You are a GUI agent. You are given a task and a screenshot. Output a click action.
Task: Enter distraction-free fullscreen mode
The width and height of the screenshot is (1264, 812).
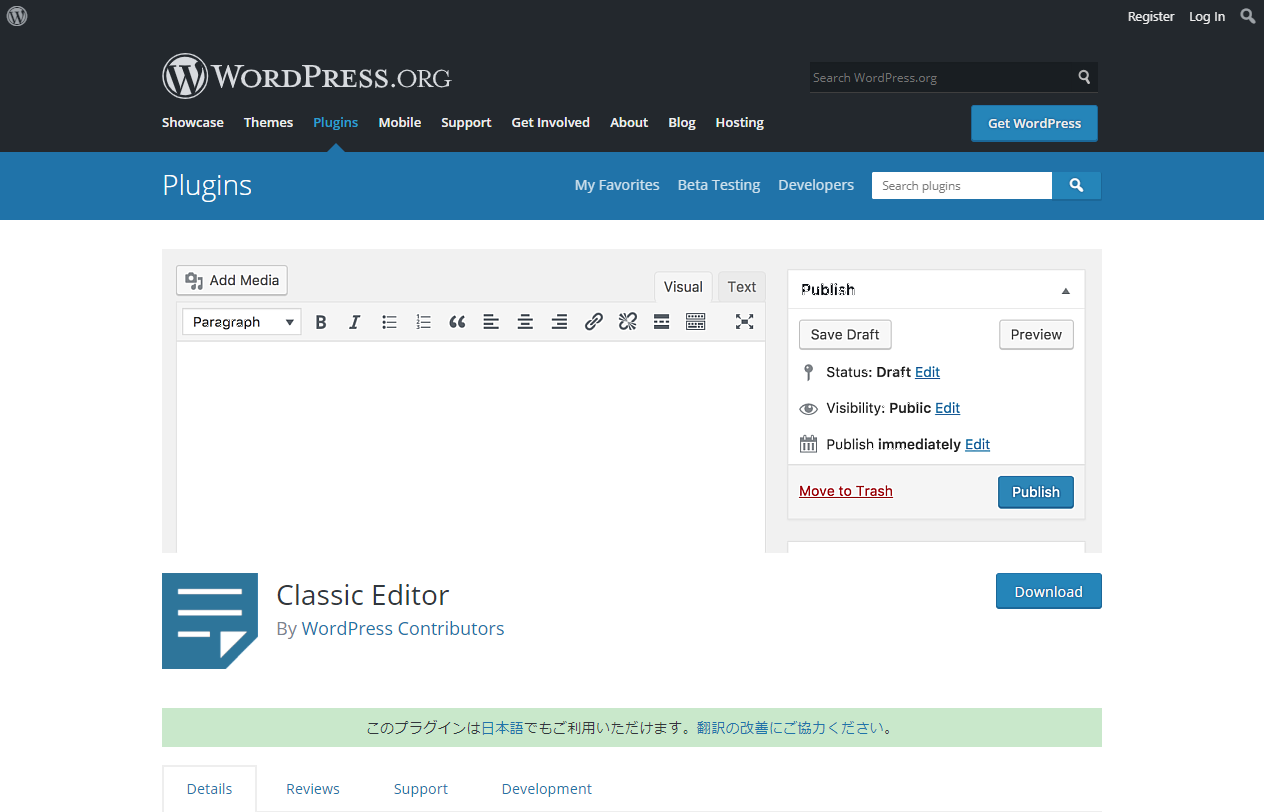[x=744, y=322]
